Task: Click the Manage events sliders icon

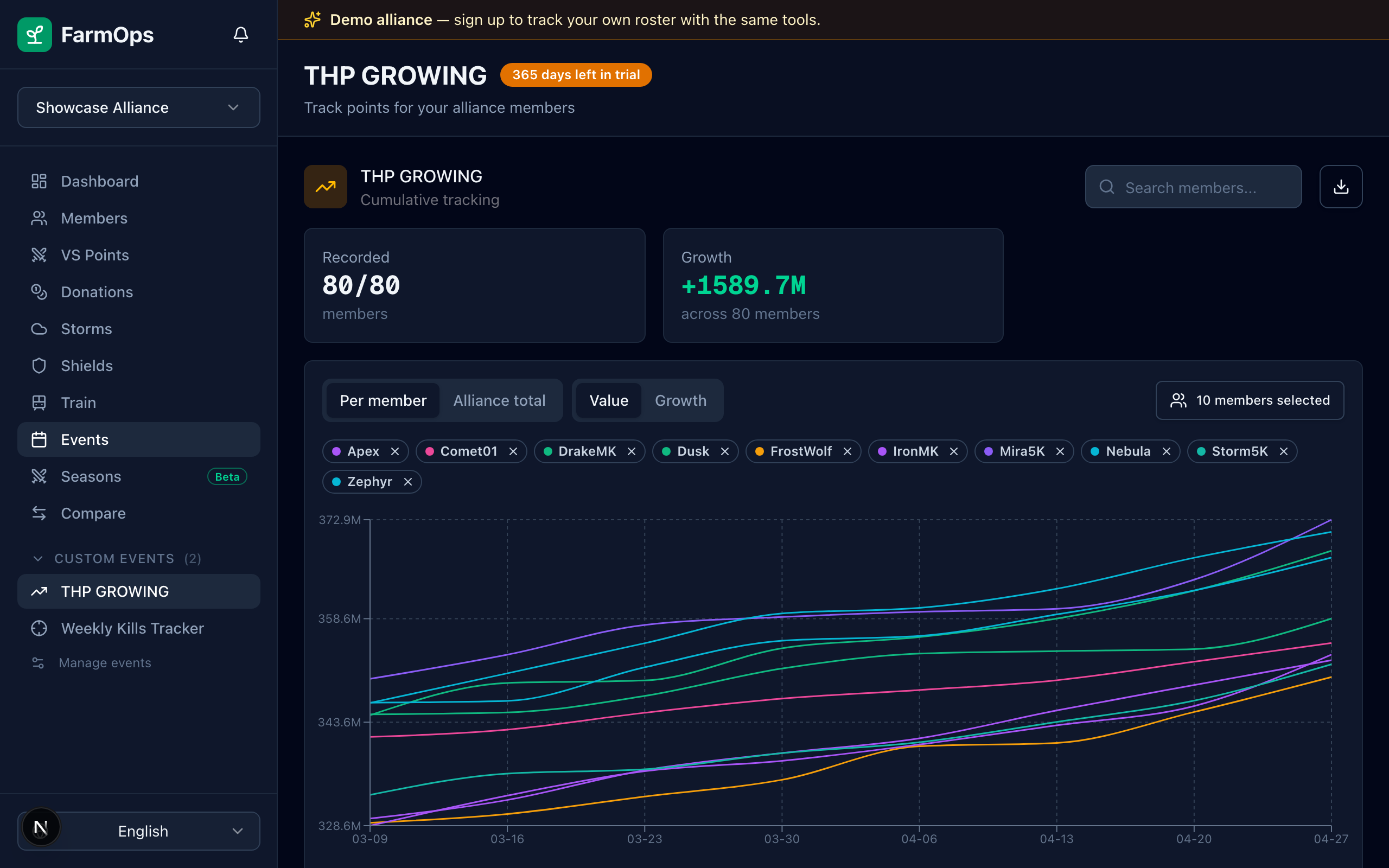Action: tap(38, 663)
